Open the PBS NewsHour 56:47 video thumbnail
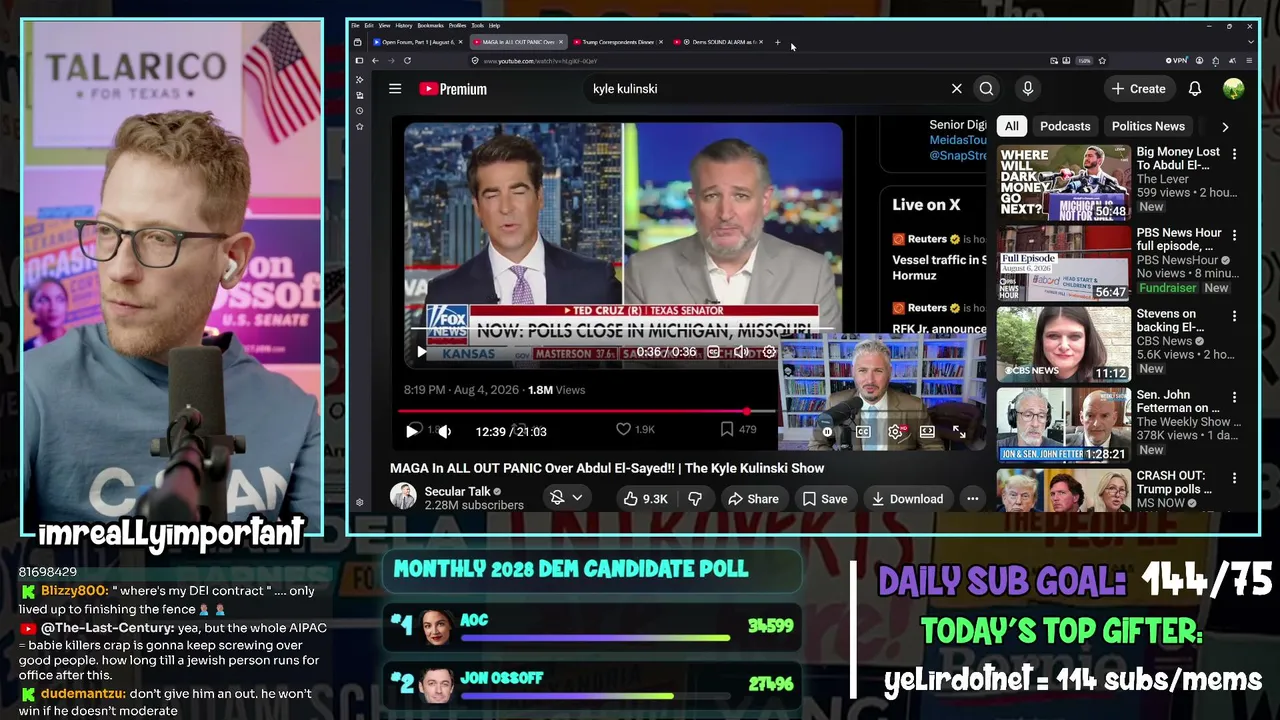 [x=1063, y=264]
